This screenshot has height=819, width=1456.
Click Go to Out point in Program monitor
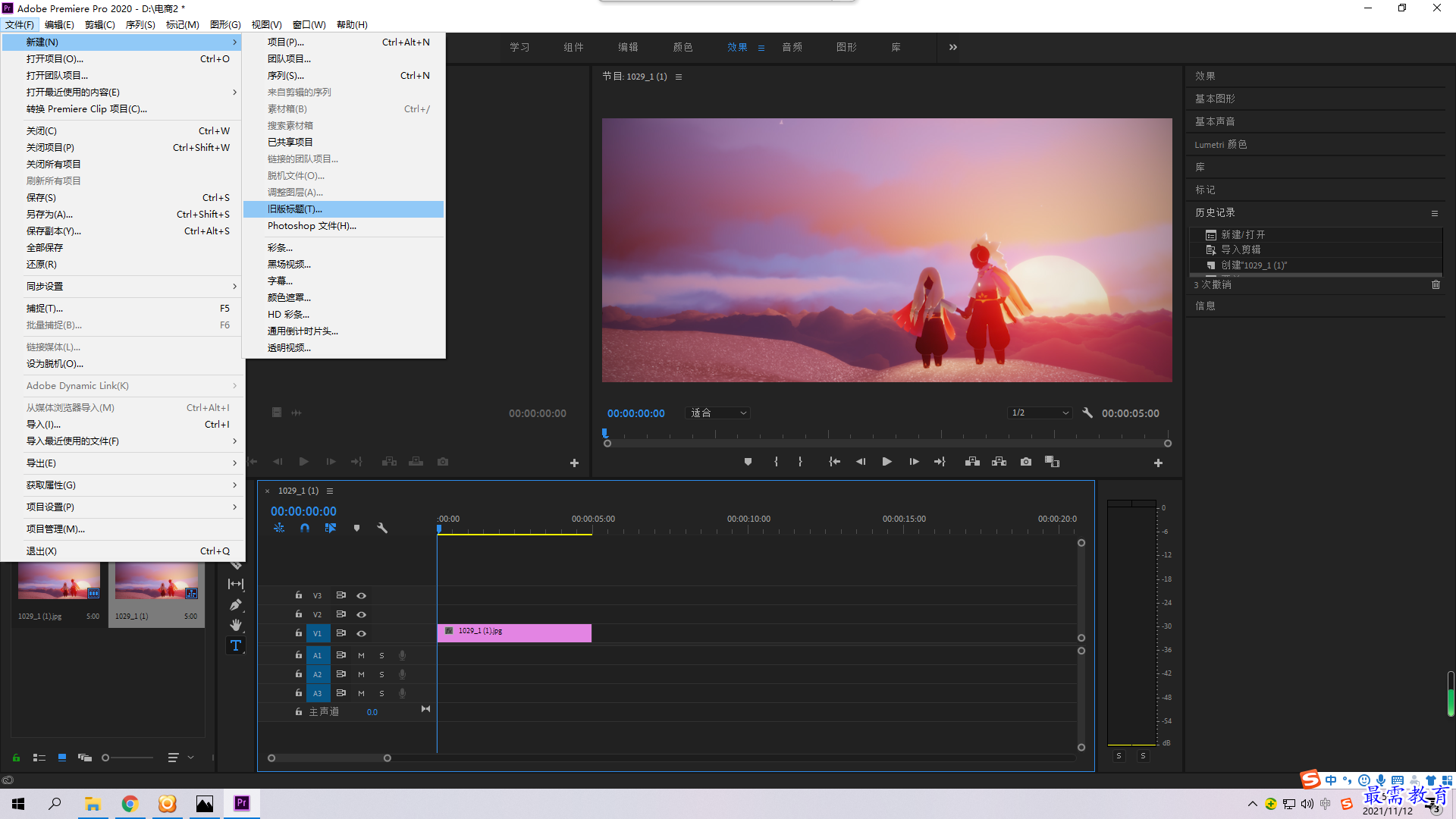pyautogui.click(x=940, y=462)
